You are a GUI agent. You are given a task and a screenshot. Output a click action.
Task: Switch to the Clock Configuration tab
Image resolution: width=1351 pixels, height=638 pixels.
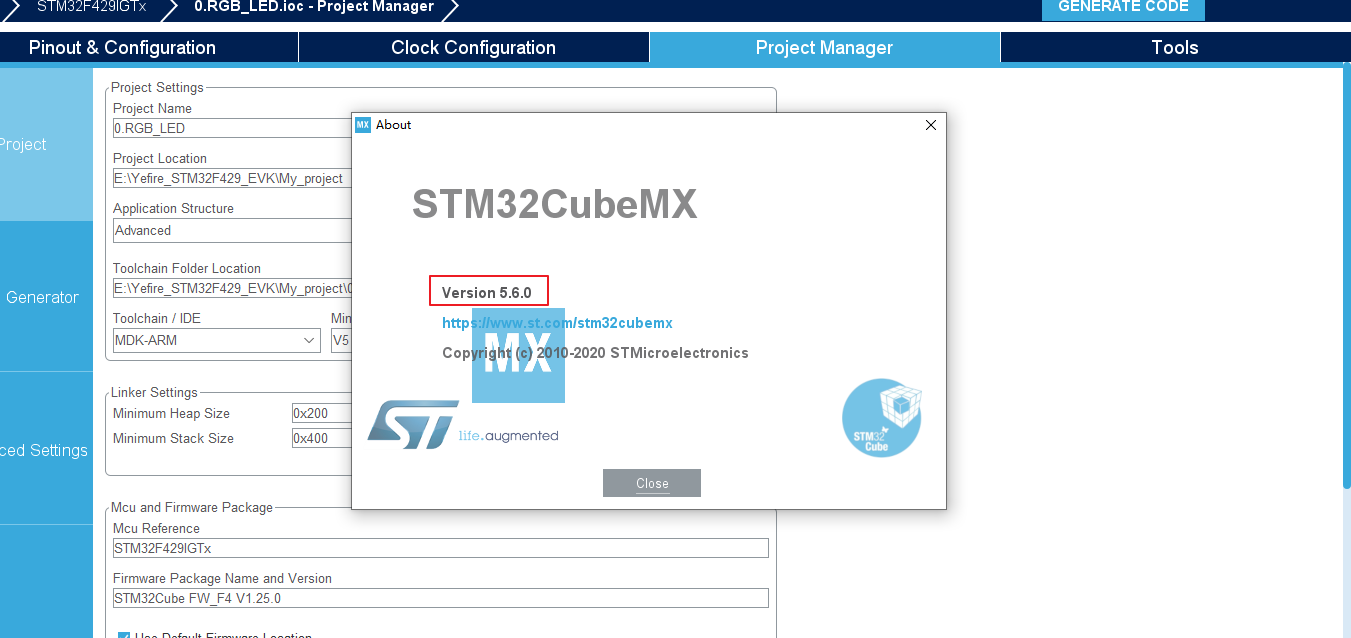pyautogui.click(x=473, y=47)
